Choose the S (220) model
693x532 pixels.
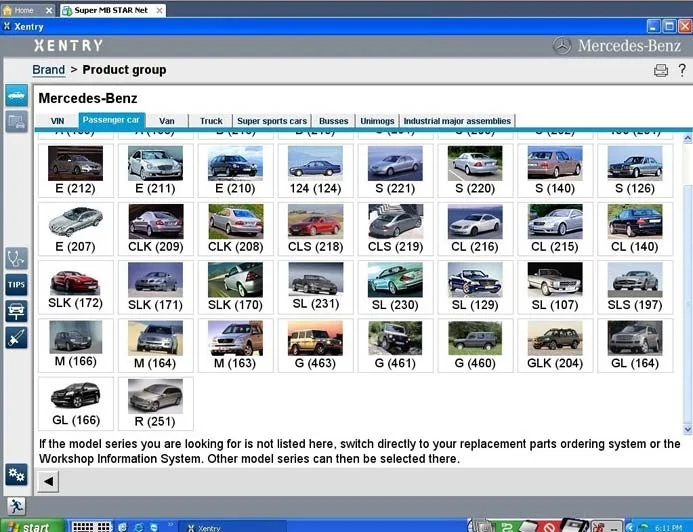tap(475, 171)
